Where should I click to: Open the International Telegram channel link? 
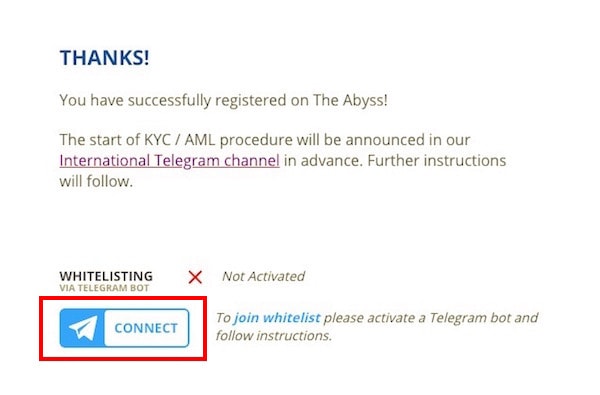(x=170, y=161)
